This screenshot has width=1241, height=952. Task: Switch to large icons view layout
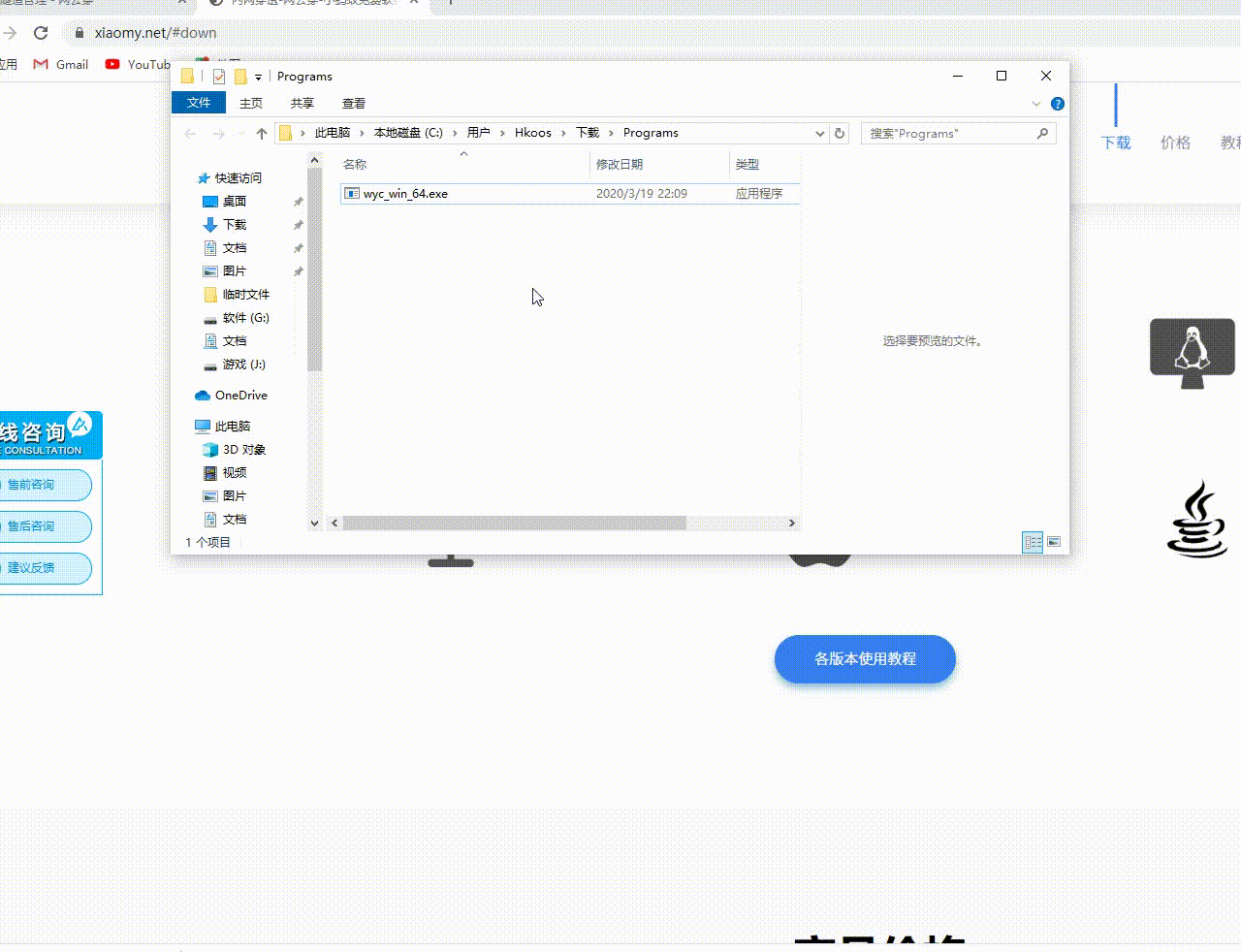[1054, 543]
